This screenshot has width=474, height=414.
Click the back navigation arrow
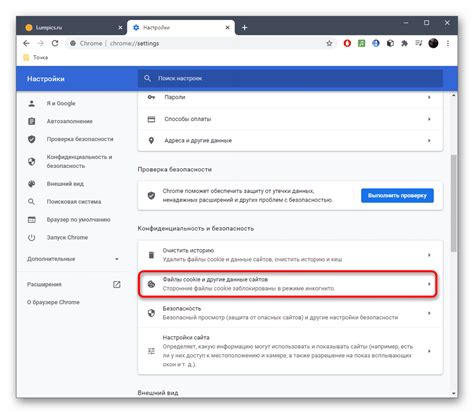(26, 43)
